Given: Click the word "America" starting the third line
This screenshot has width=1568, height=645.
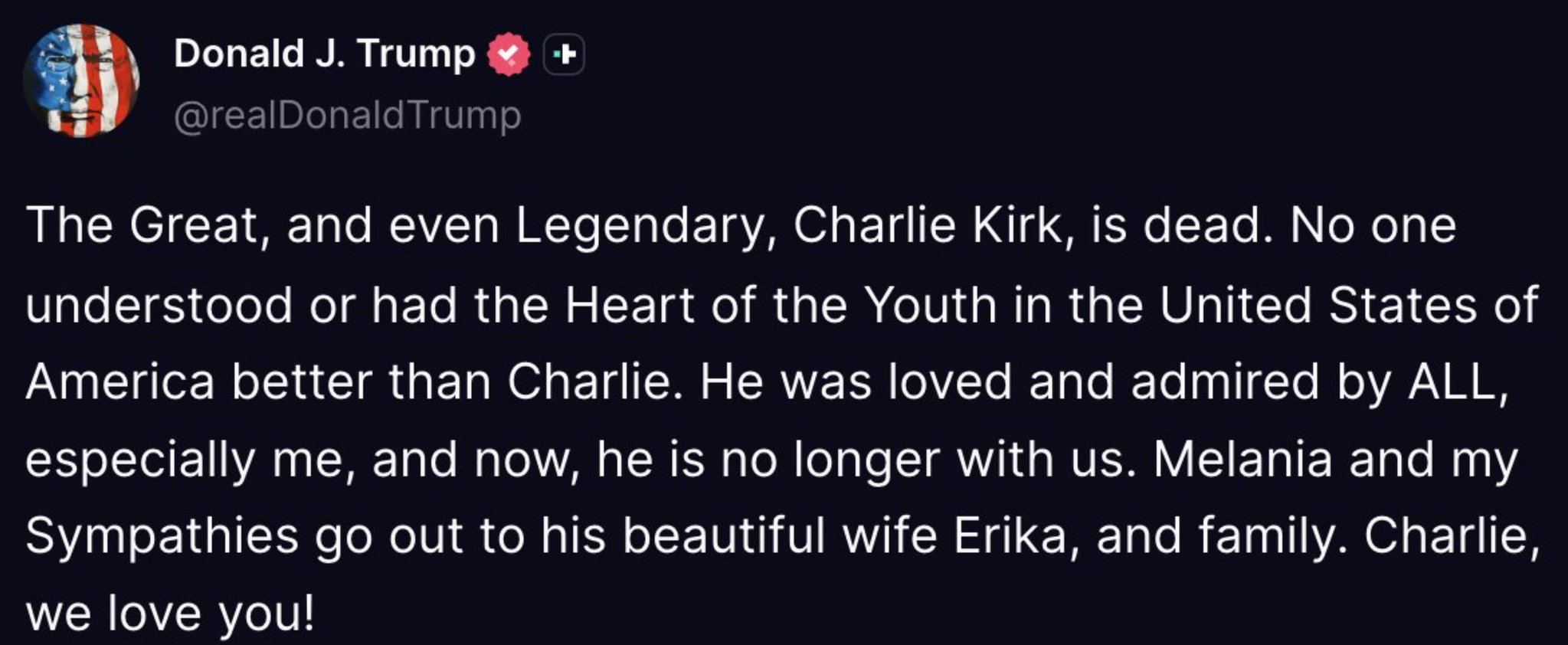Looking at the screenshot, I should pyautogui.click(x=120, y=381).
